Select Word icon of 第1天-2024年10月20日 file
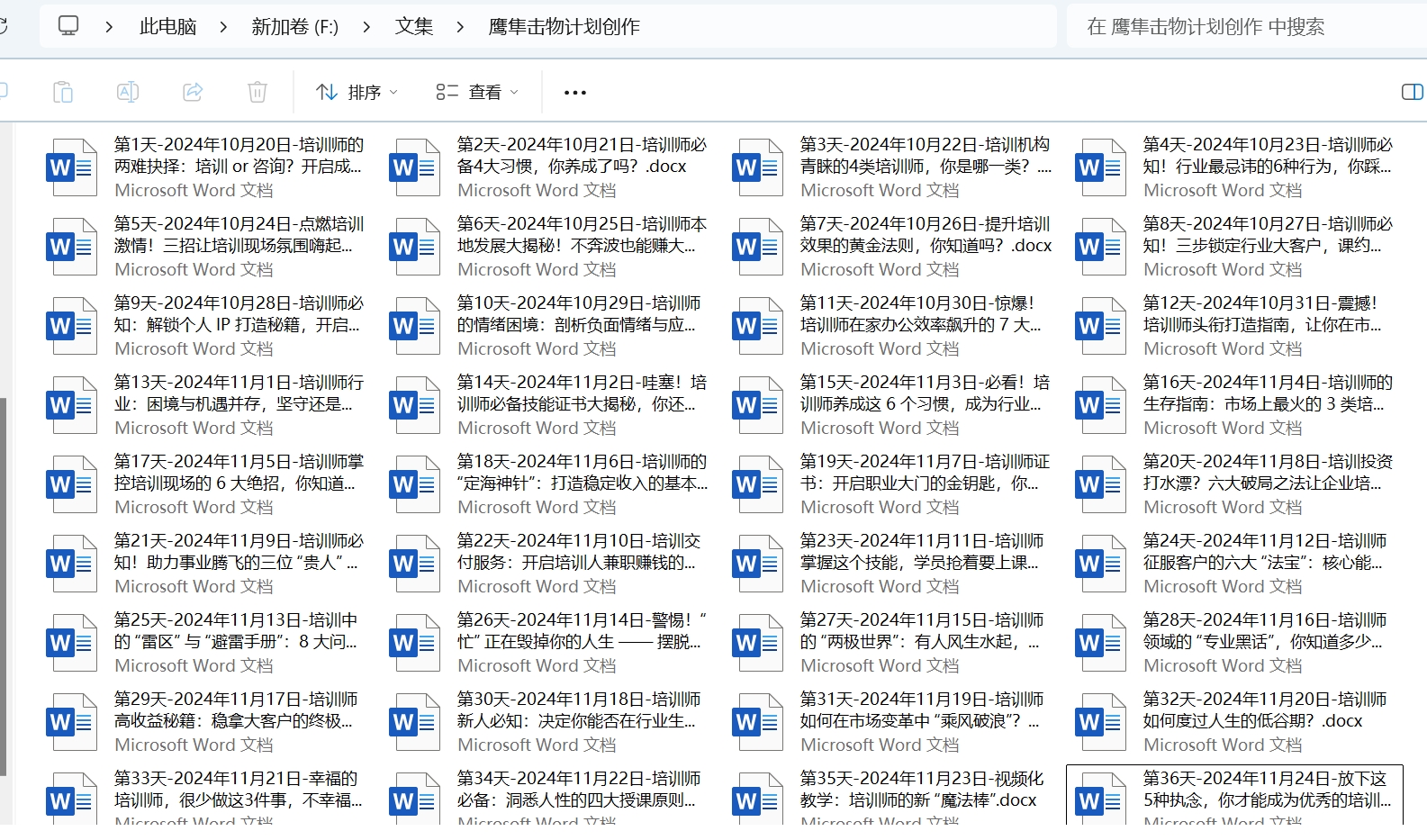Screen dimensions: 1427x840 [x=71, y=167]
